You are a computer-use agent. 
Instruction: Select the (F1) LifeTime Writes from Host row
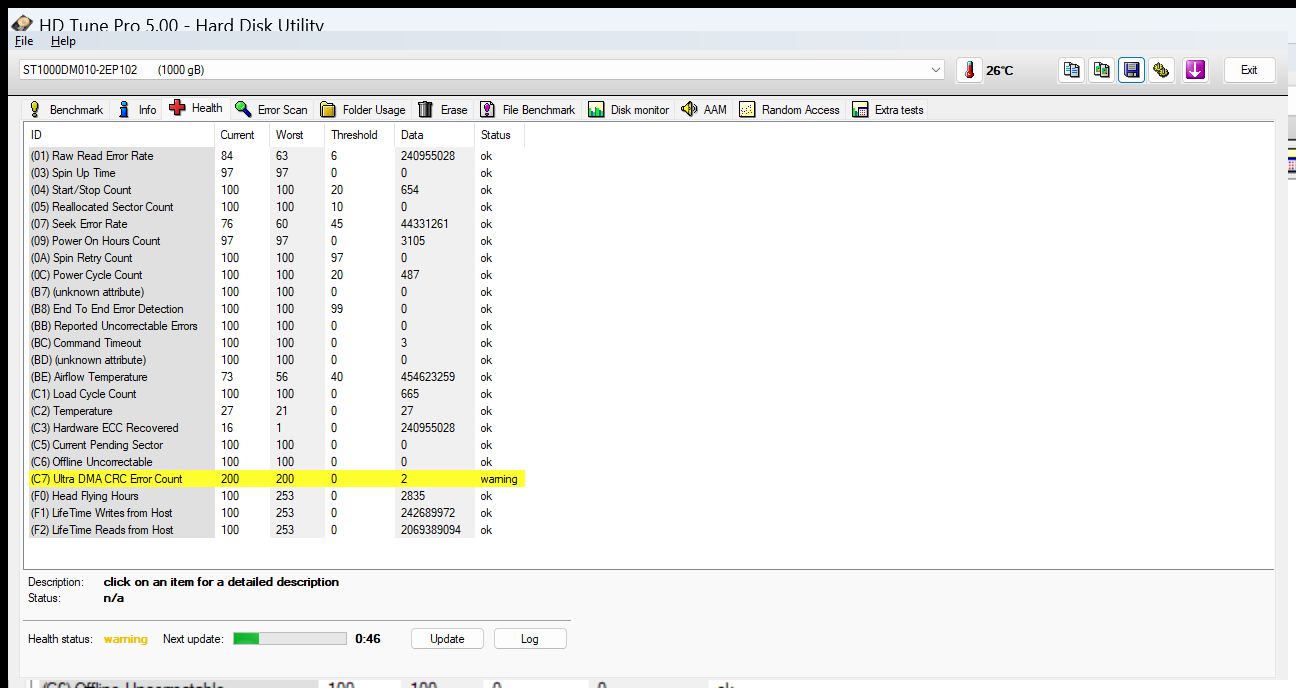coord(275,513)
